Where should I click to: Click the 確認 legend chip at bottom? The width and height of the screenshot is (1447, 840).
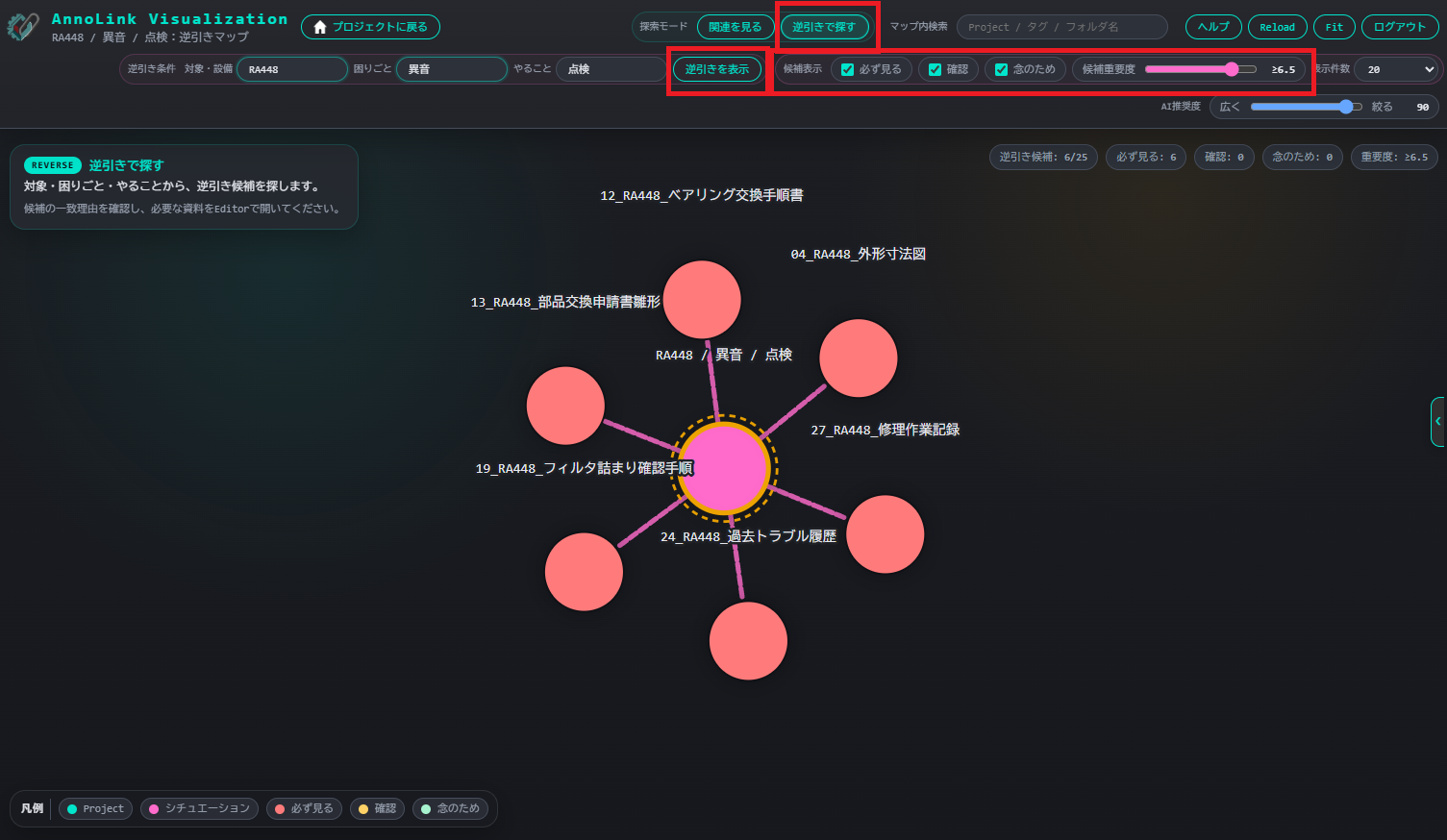377,808
